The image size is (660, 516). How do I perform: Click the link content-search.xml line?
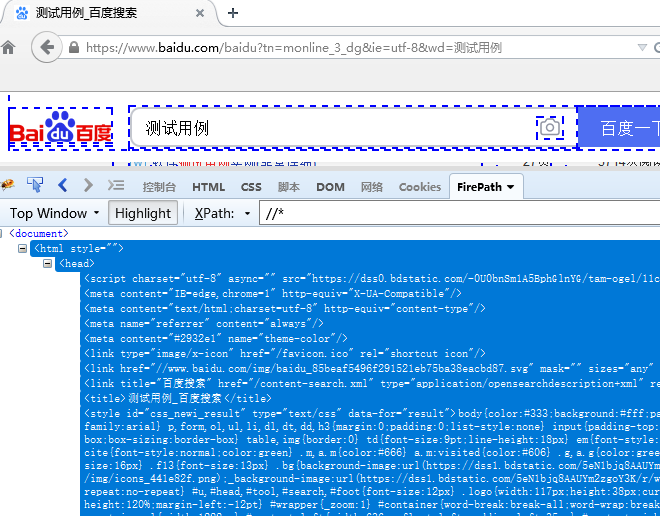372,383
